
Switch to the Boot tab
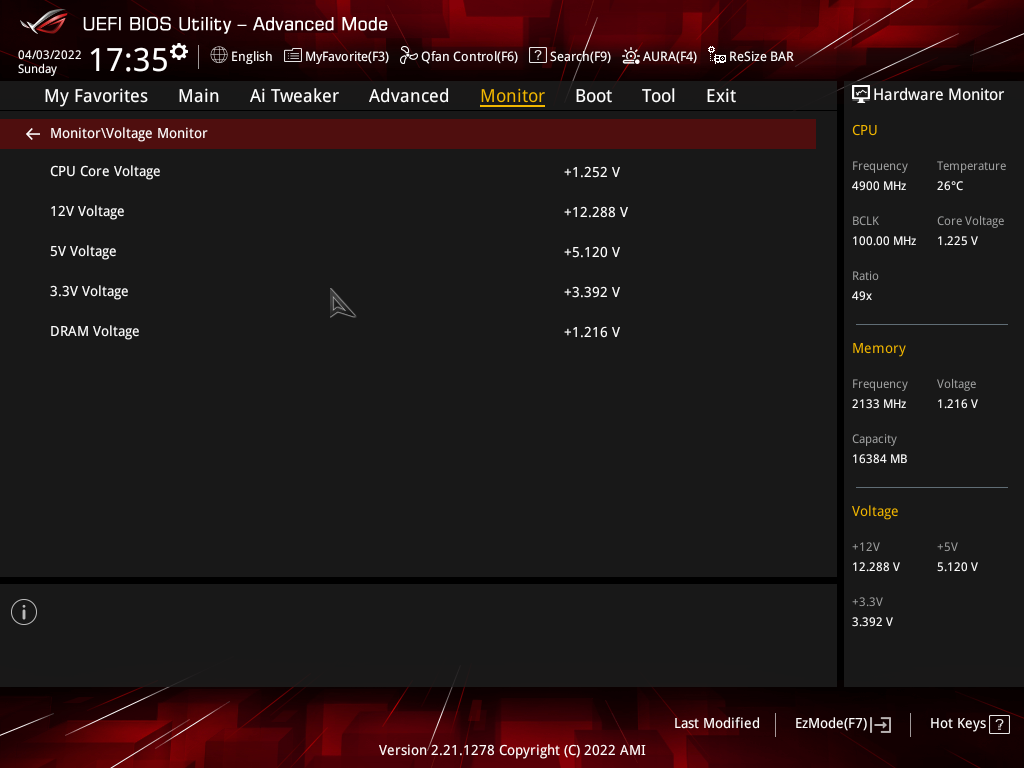click(594, 96)
